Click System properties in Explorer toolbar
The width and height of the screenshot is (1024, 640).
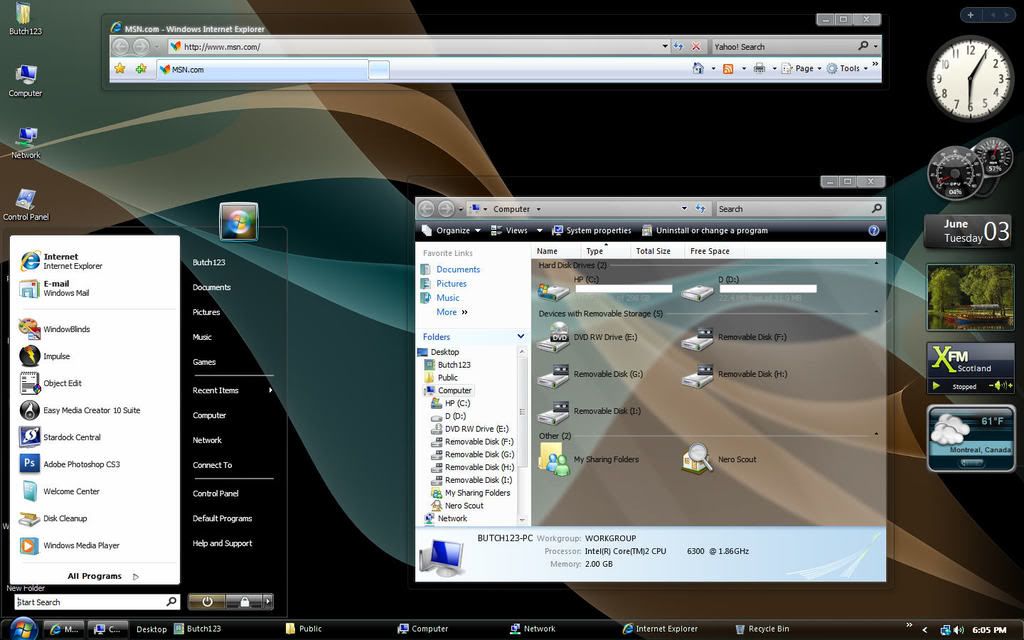click(x=592, y=231)
